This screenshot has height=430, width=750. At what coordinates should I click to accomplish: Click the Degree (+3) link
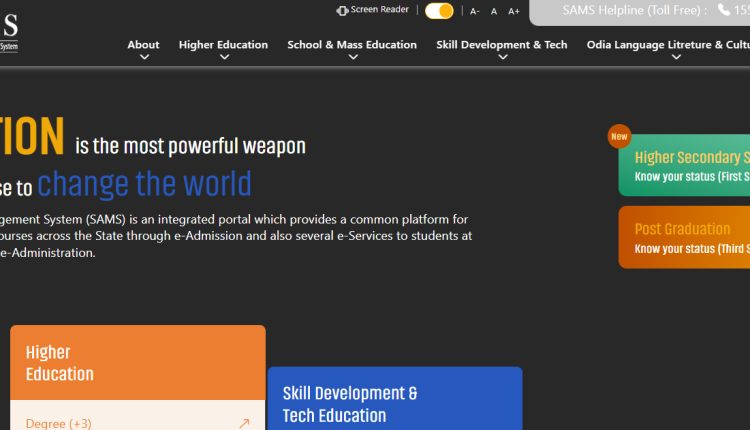point(59,423)
